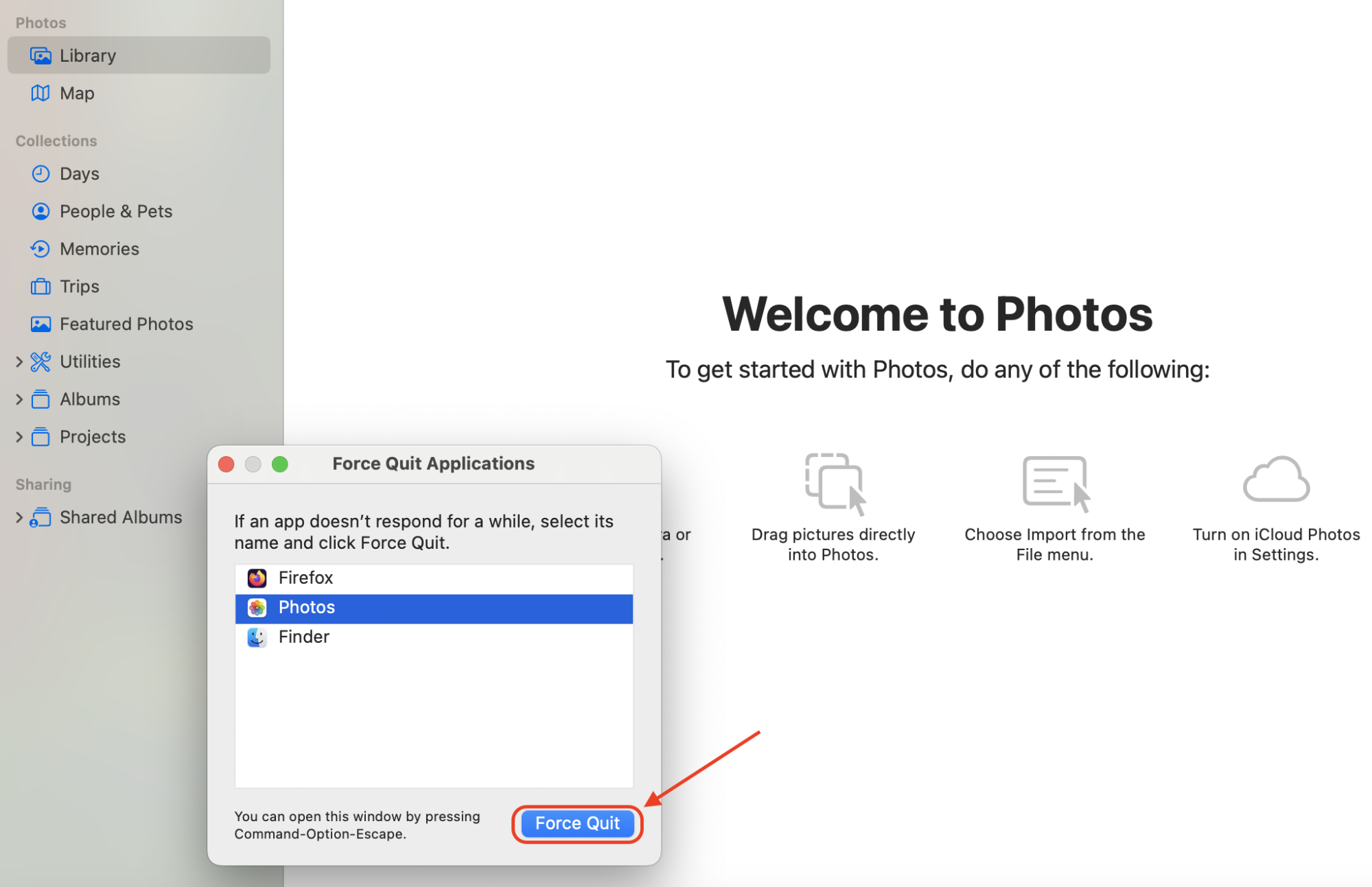
Task: Expand the Projects section
Action: 18,436
